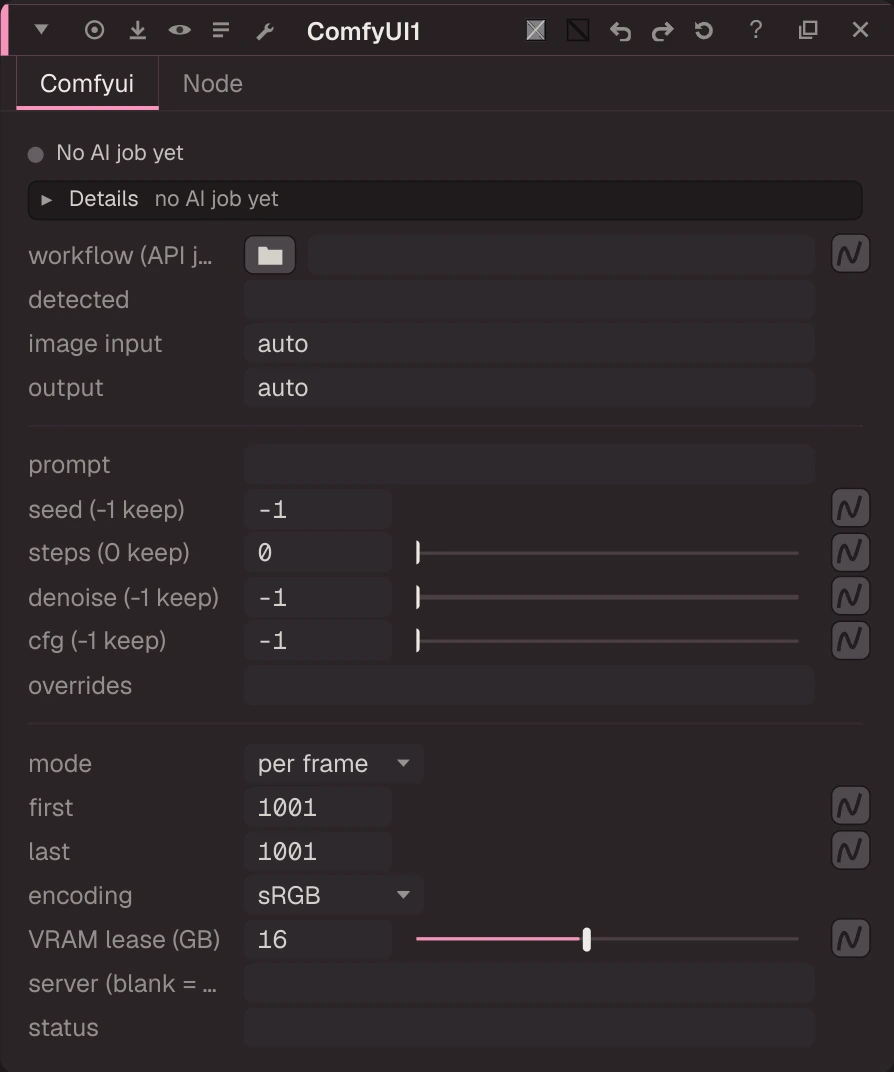Viewport: 894px width, 1072px height.
Task: Toggle the eye visibility icon in header
Action: (180, 30)
